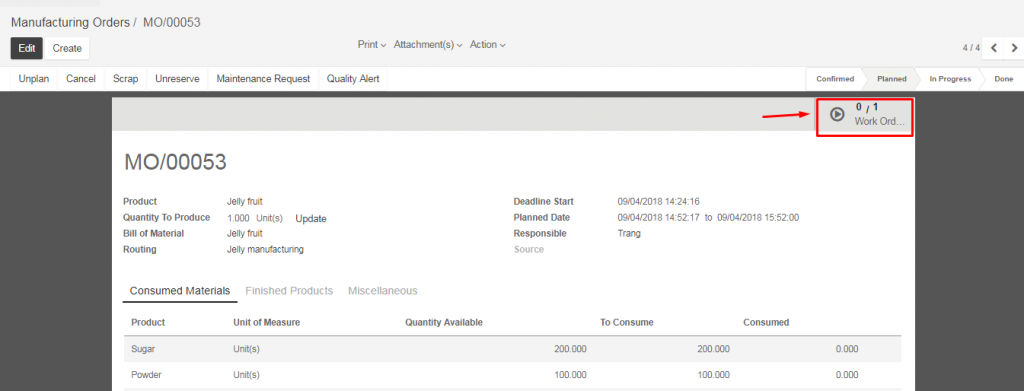
Task: Click Powder's To Consume value 100.000
Action: pyautogui.click(x=713, y=375)
